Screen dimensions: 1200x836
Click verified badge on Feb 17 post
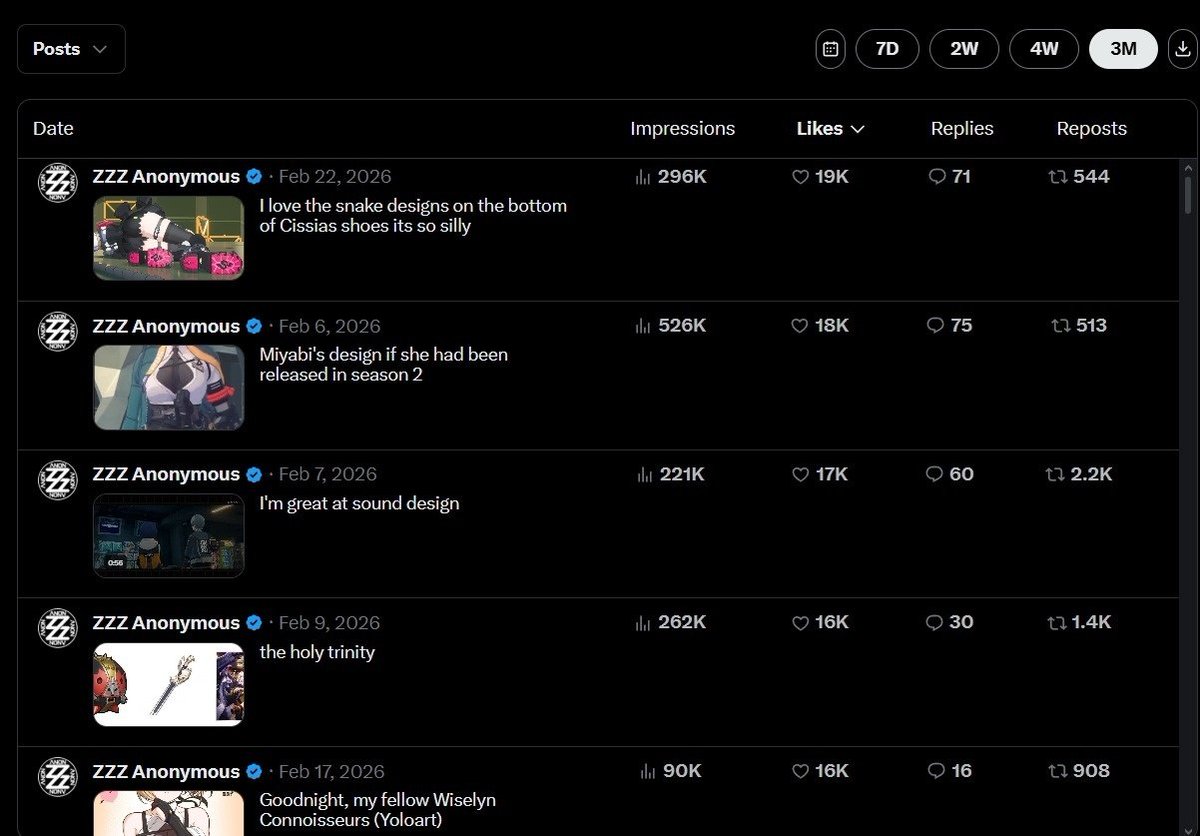click(x=254, y=772)
